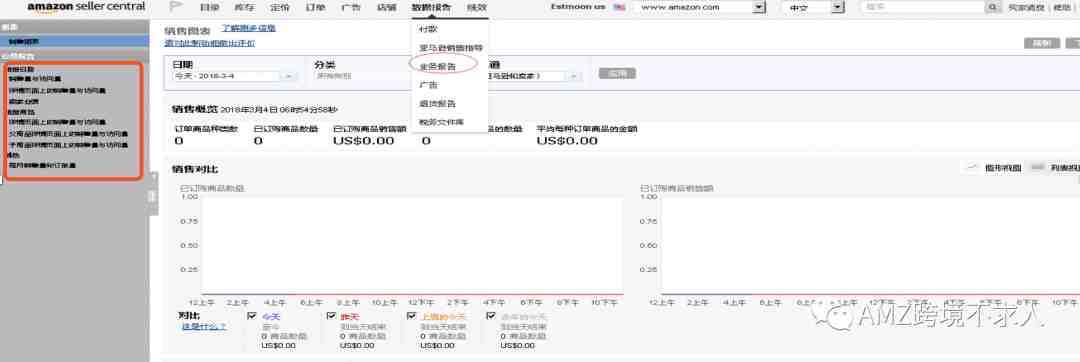
Task: Toggle the 去年的今天 comparison checkbox
Action: pyautogui.click(x=491, y=316)
